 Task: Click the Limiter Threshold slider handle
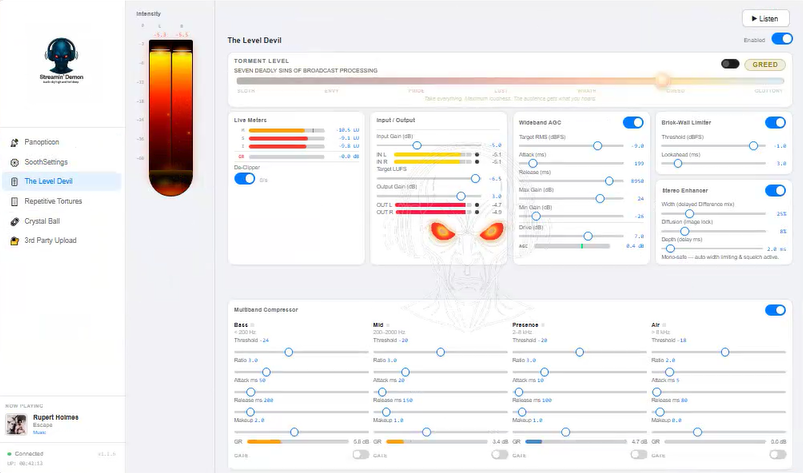coord(753,146)
